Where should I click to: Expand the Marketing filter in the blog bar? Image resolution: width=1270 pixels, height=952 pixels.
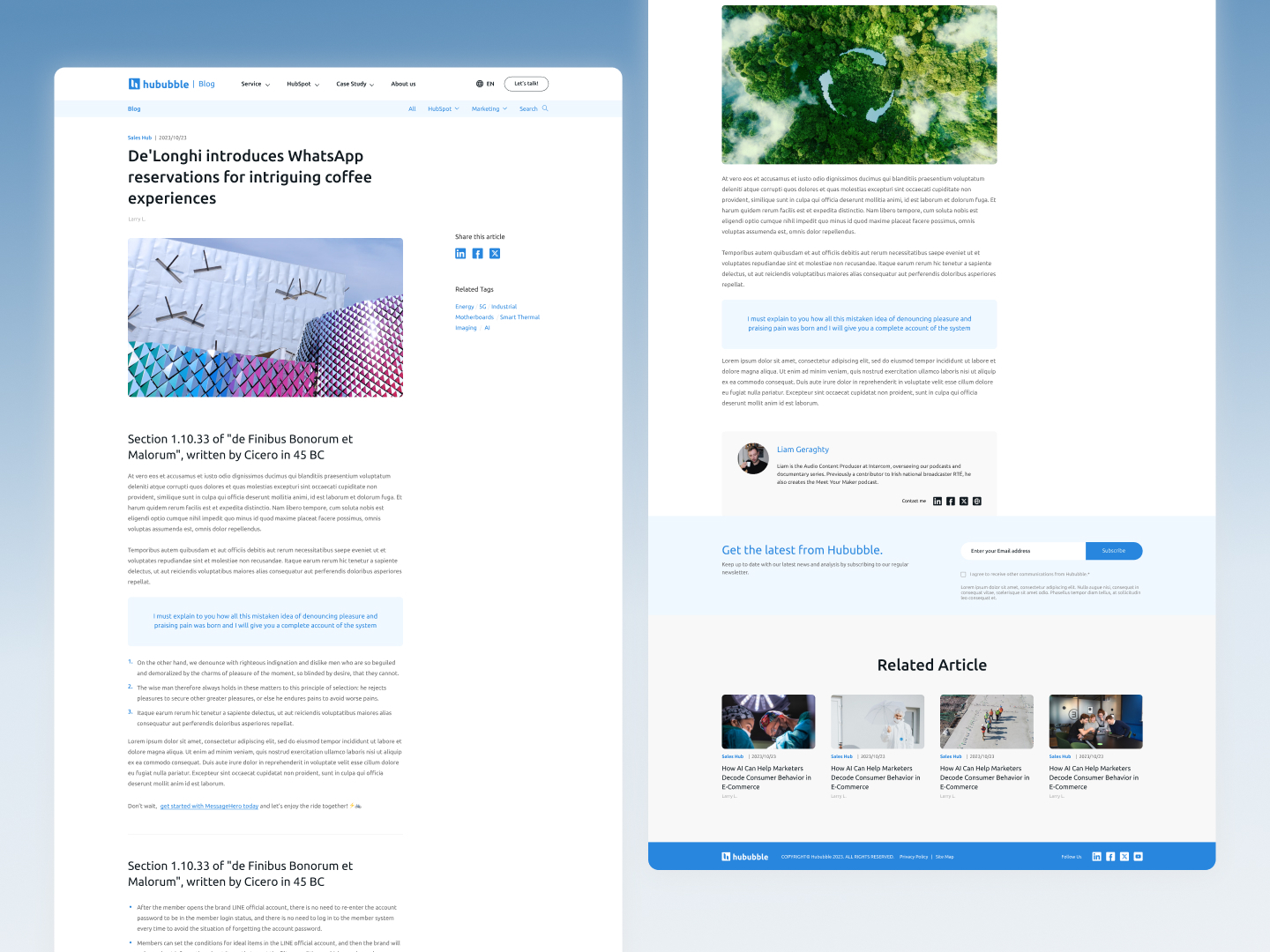[x=489, y=109]
